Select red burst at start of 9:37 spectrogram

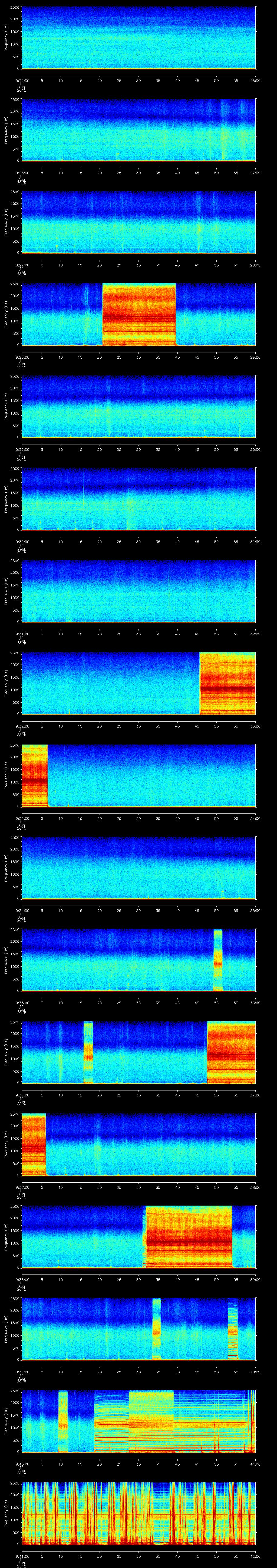pyautogui.click(x=34, y=1144)
